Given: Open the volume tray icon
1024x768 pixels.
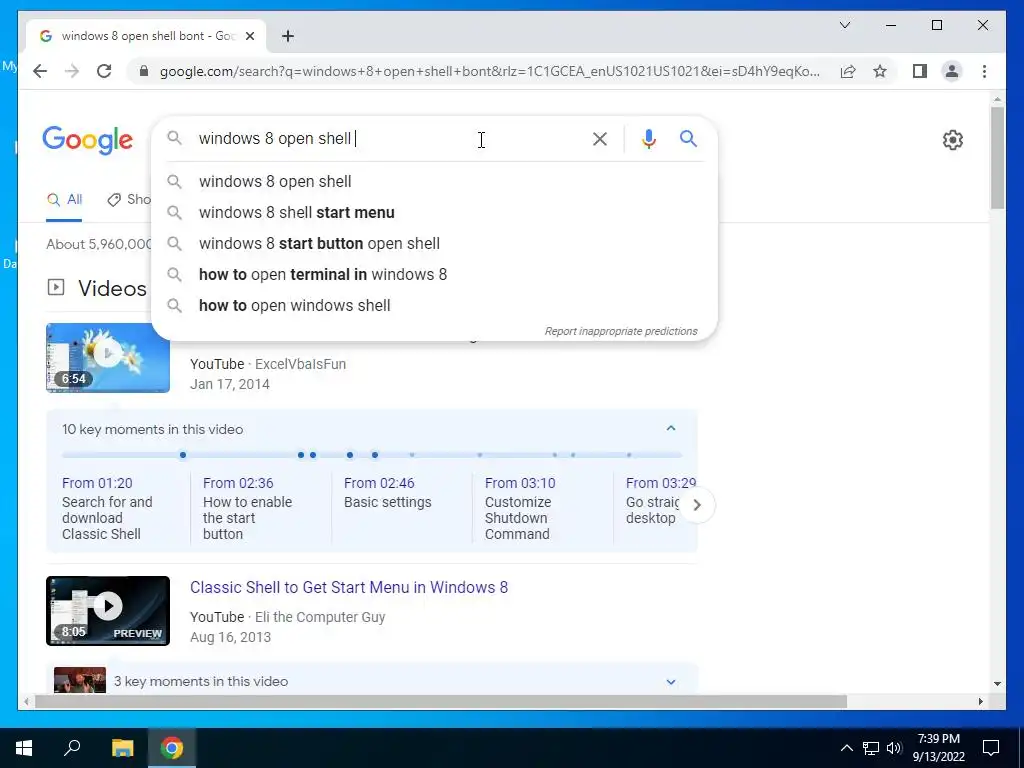Looking at the screenshot, I should (x=894, y=748).
